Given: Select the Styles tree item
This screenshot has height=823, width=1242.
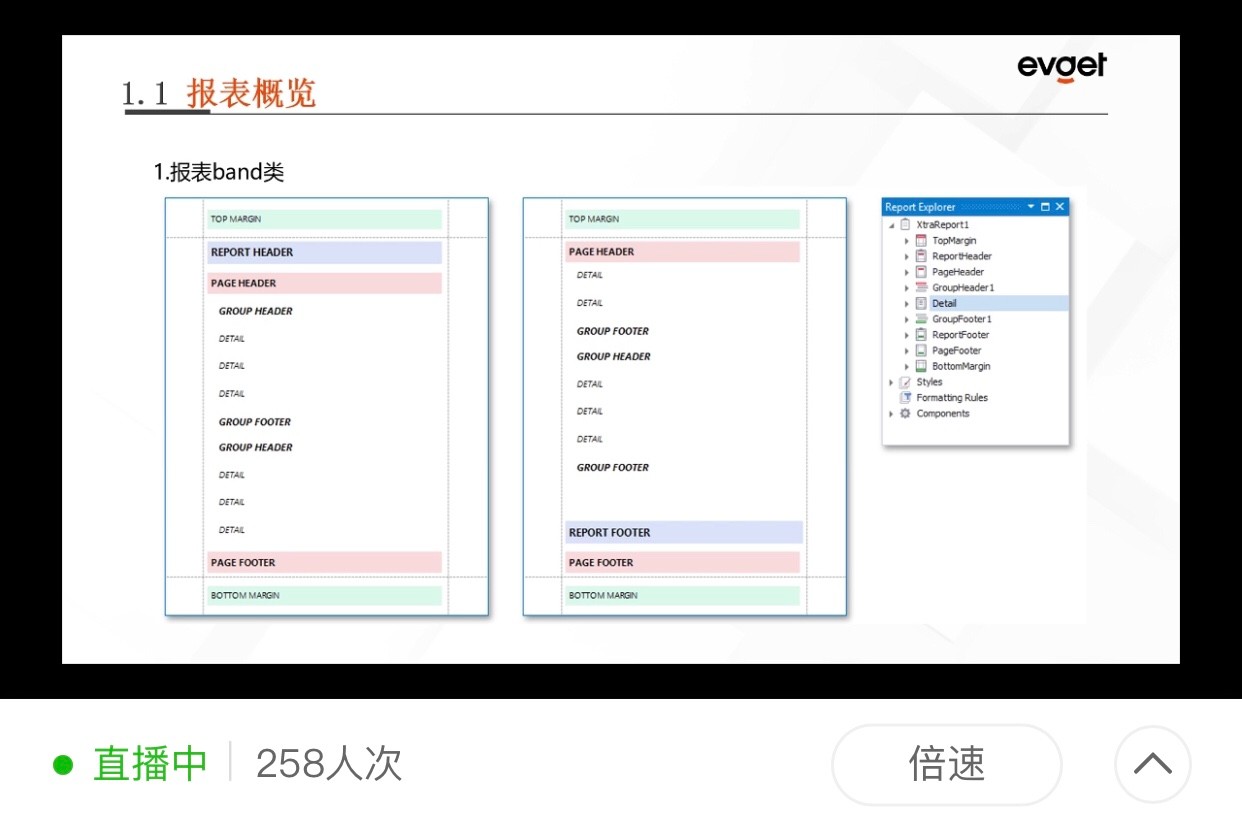Looking at the screenshot, I should [929, 382].
